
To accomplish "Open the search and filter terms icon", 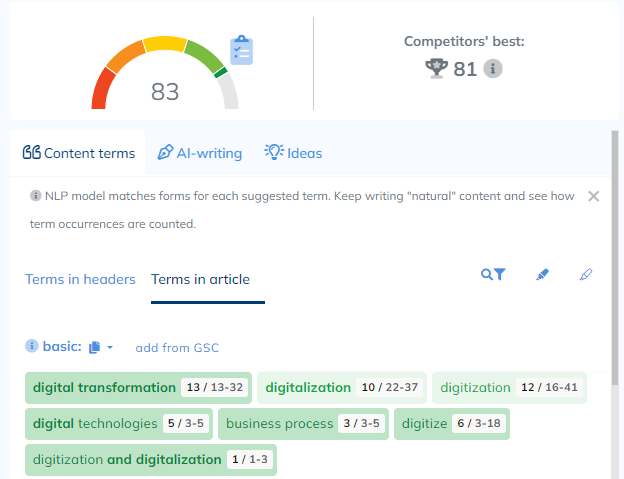I will pyautogui.click(x=493, y=275).
